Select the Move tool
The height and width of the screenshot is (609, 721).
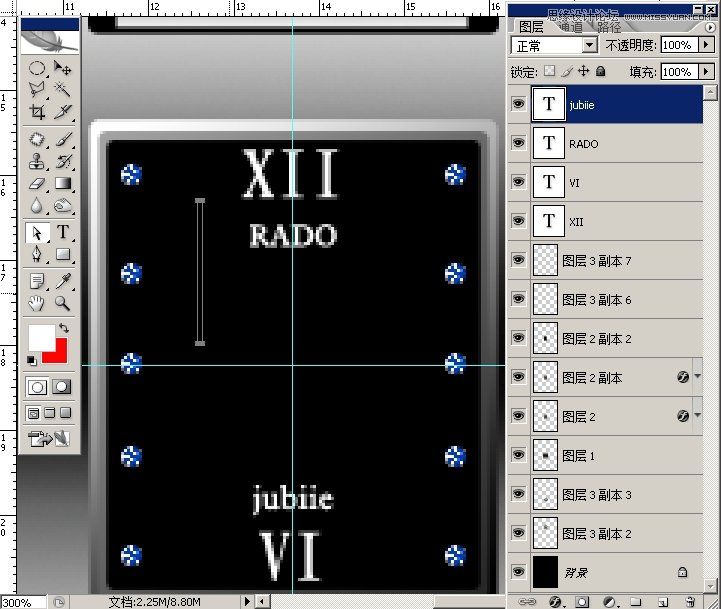point(62,68)
